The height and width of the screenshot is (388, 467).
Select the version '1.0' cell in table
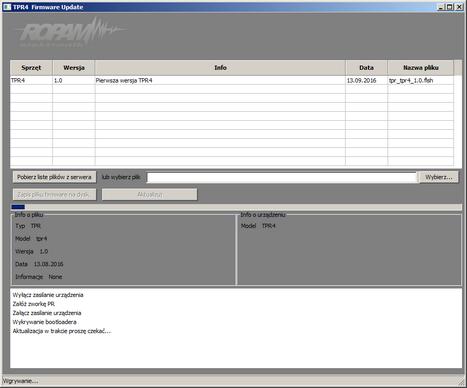coord(74,80)
